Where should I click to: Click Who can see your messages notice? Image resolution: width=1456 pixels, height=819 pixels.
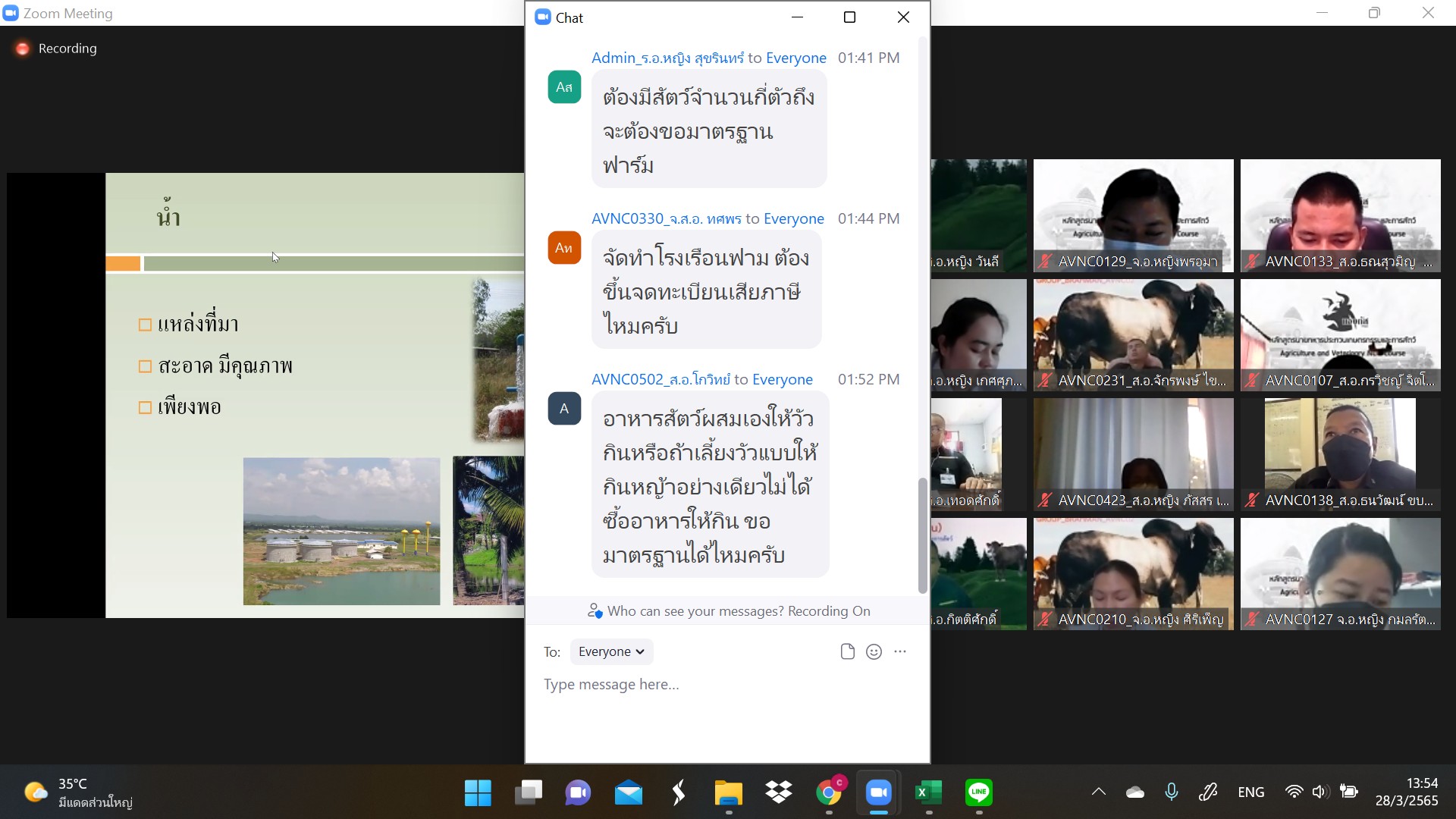click(x=728, y=611)
